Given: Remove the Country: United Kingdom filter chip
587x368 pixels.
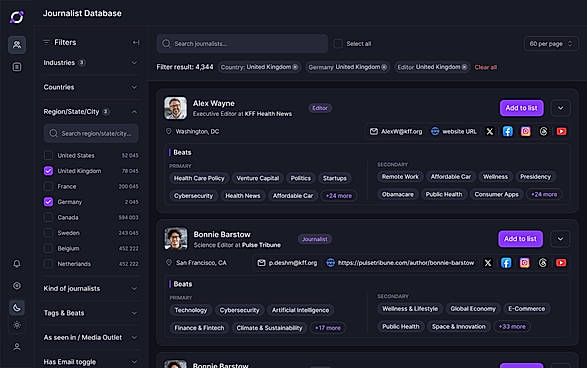Looking at the screenshot, I should (x=295, y=67).
